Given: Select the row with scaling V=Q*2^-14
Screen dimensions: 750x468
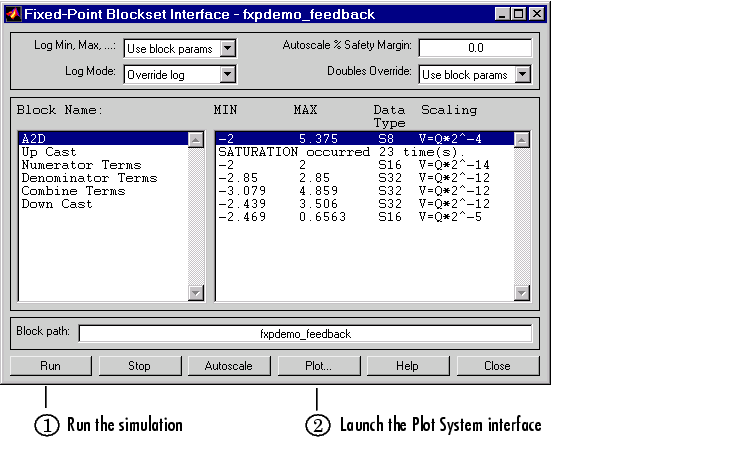Looking at the screenshot, I should (x=364, y=165).
